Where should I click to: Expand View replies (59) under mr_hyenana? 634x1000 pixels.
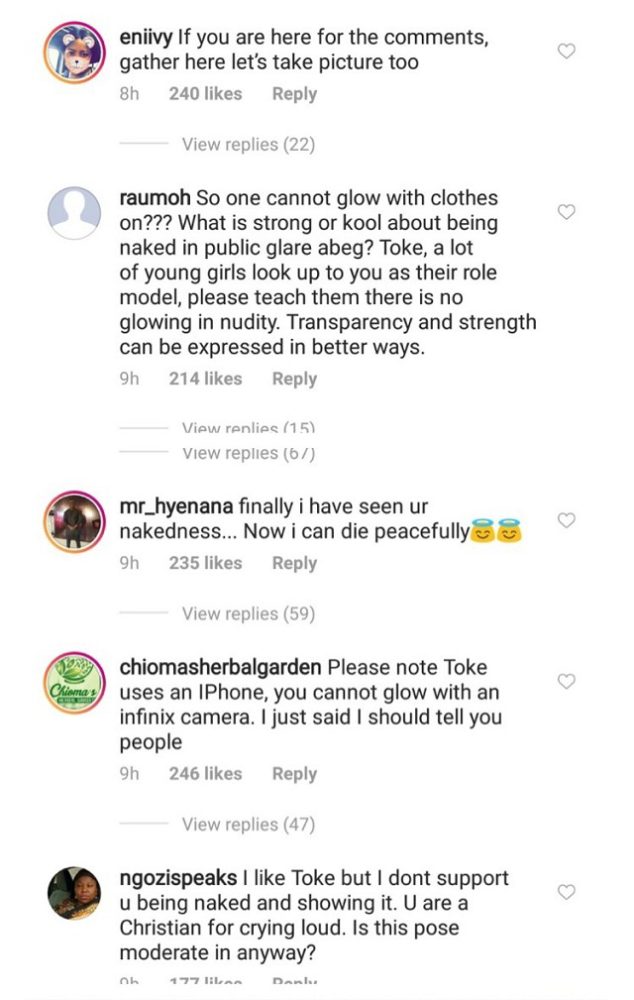point(248,613)
